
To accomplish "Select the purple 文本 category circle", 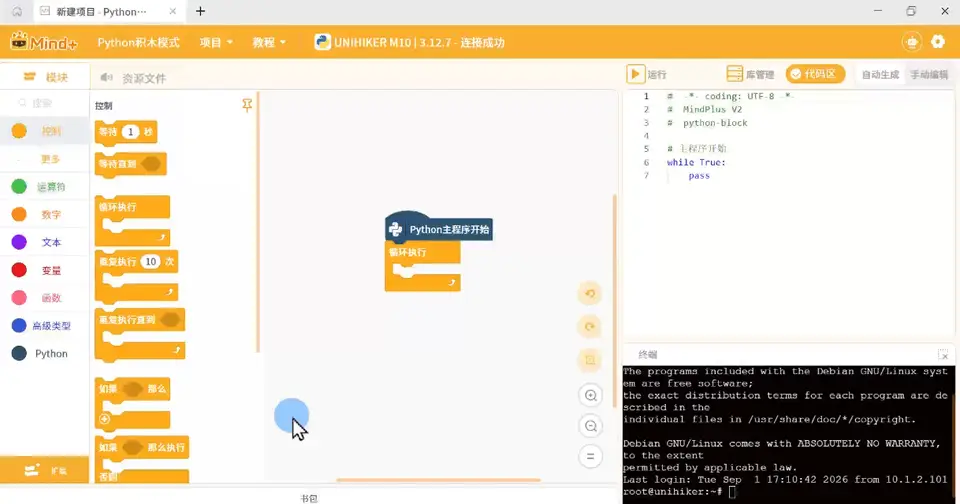I will click(19, 242).
